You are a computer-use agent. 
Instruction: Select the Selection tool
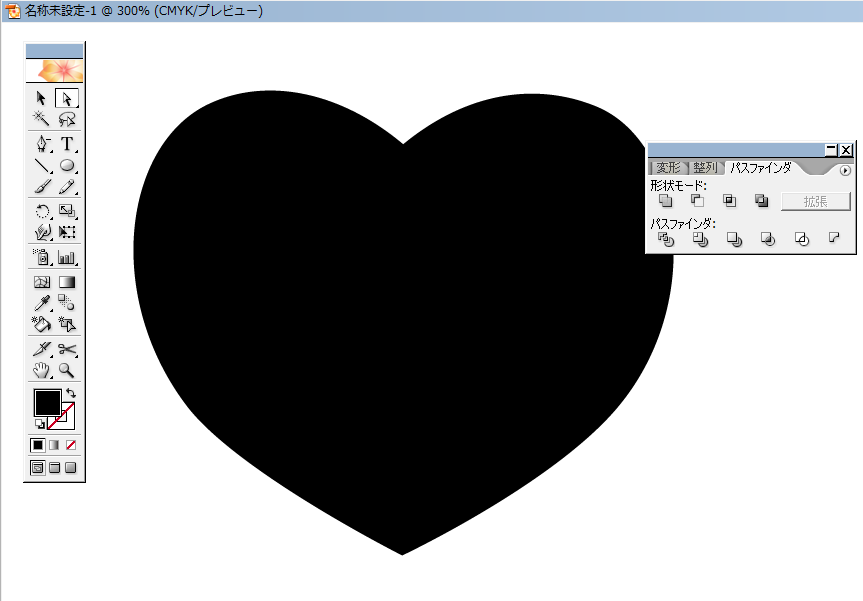[40, 96]
